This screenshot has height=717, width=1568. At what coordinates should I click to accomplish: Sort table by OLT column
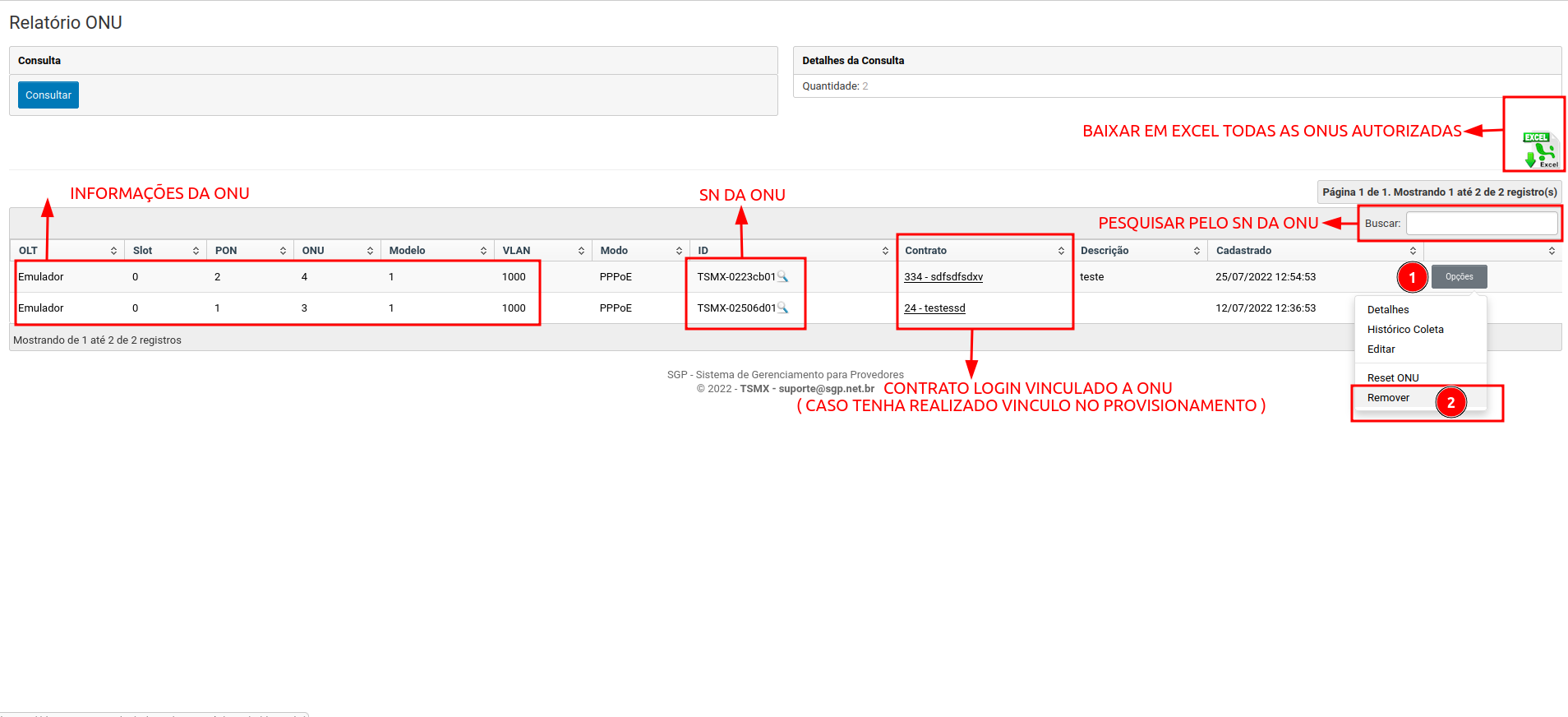[x=66, y=251]
